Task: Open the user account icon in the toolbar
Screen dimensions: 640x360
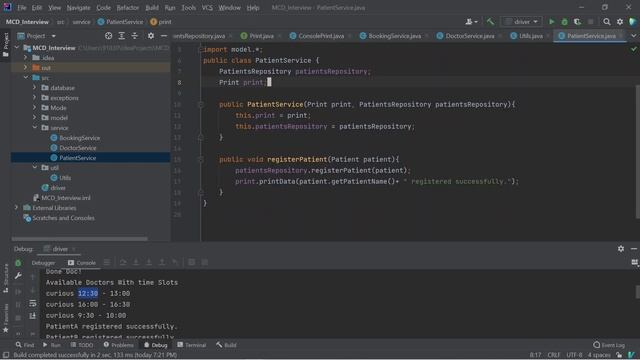Action: click(471, 22)
